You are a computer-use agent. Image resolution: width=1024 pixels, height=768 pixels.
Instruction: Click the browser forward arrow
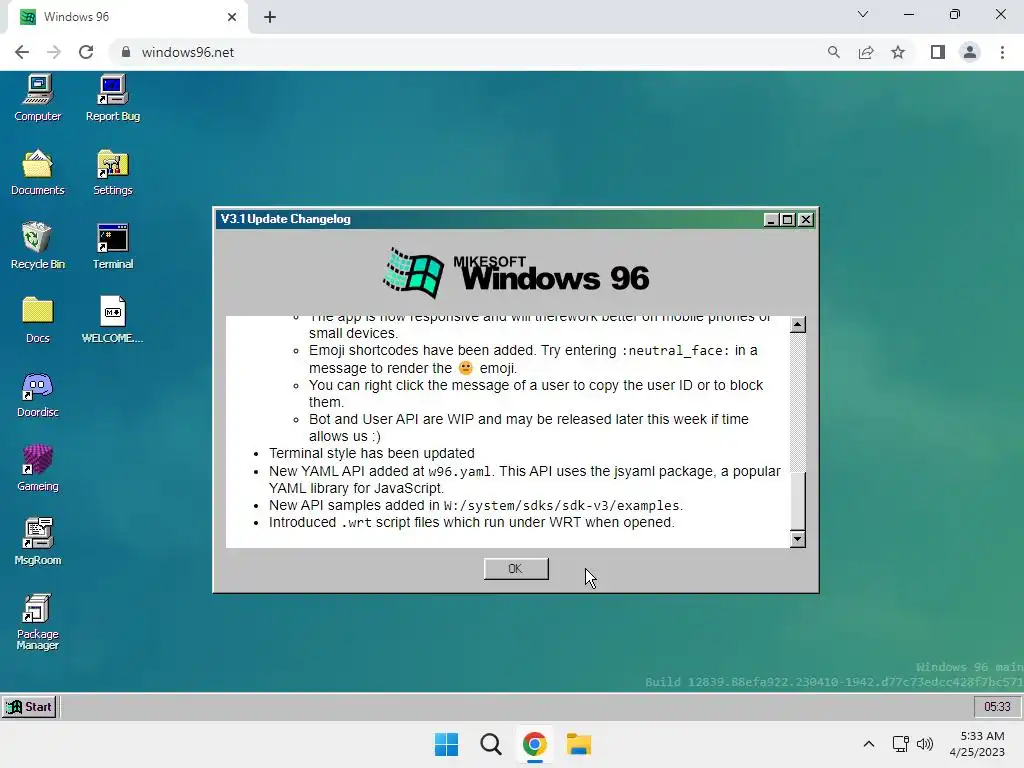[x=54, y=52]
